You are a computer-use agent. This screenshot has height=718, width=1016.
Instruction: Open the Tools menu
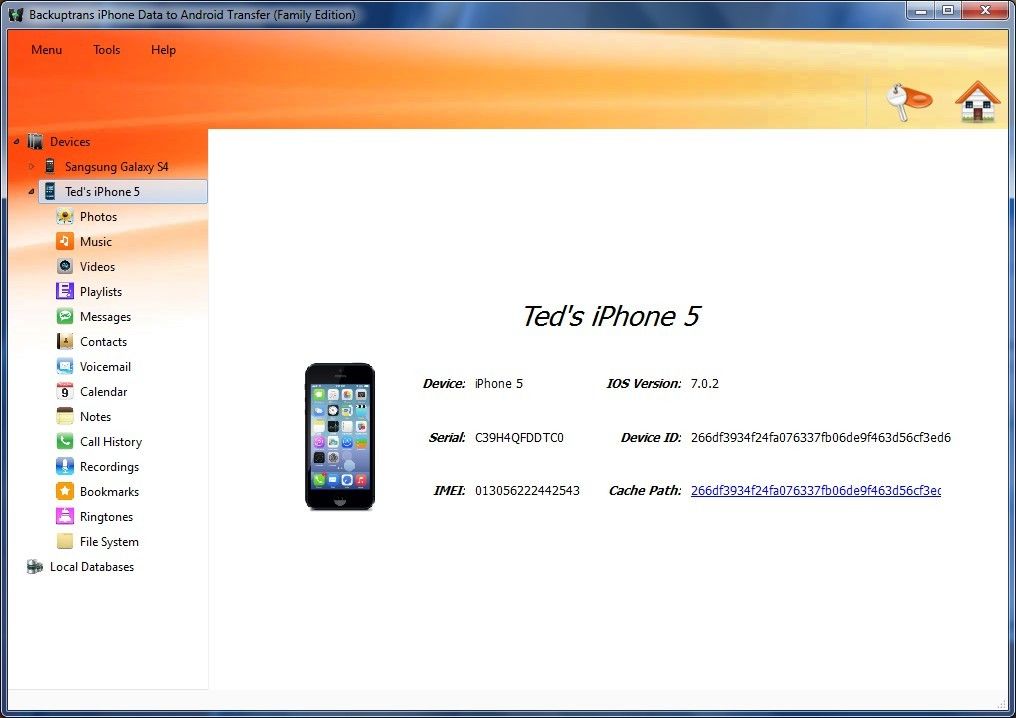106,50
